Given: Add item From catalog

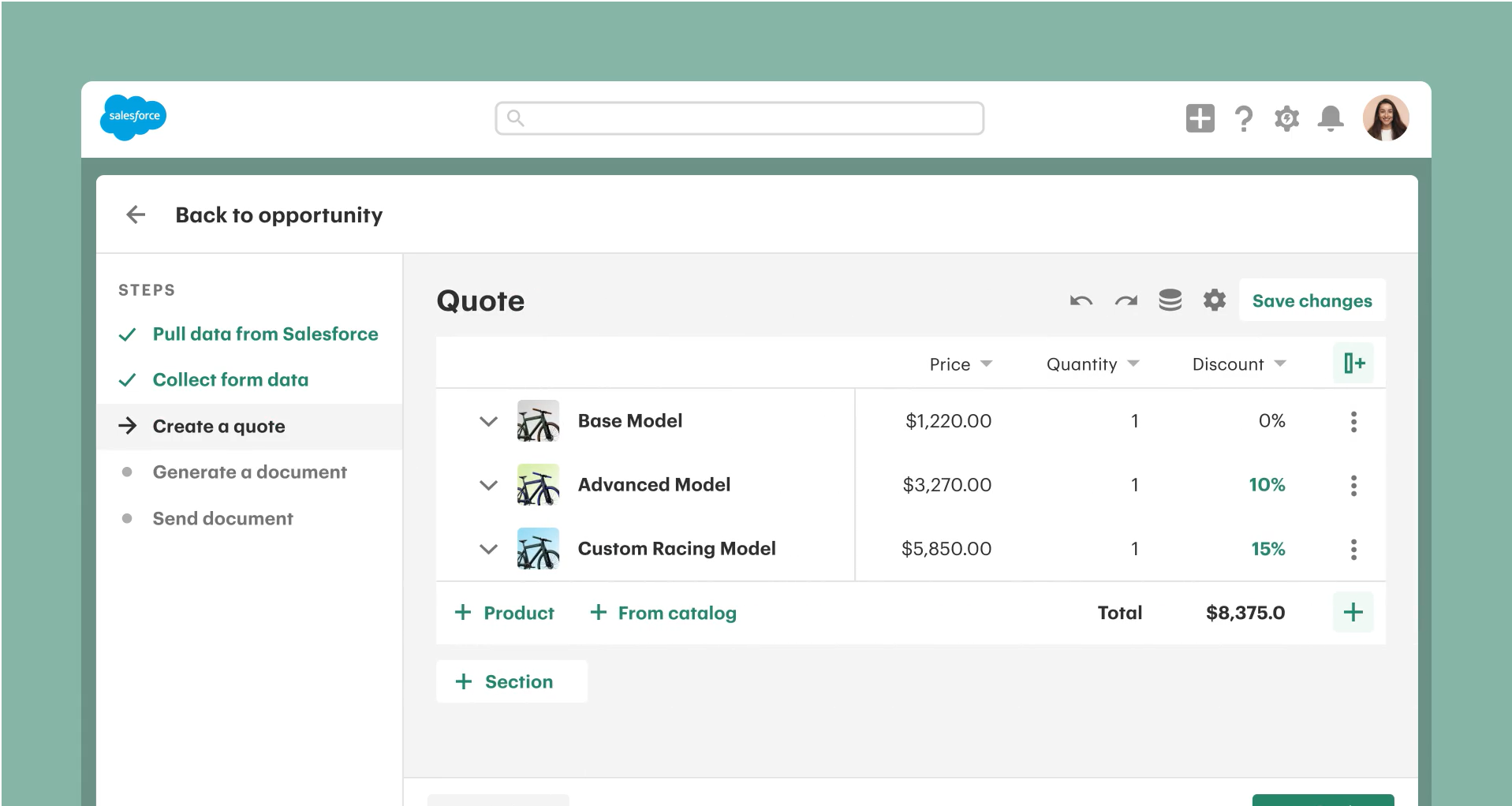Looking at the screenshot, I should pyautogui.click(x=663, y=613).
